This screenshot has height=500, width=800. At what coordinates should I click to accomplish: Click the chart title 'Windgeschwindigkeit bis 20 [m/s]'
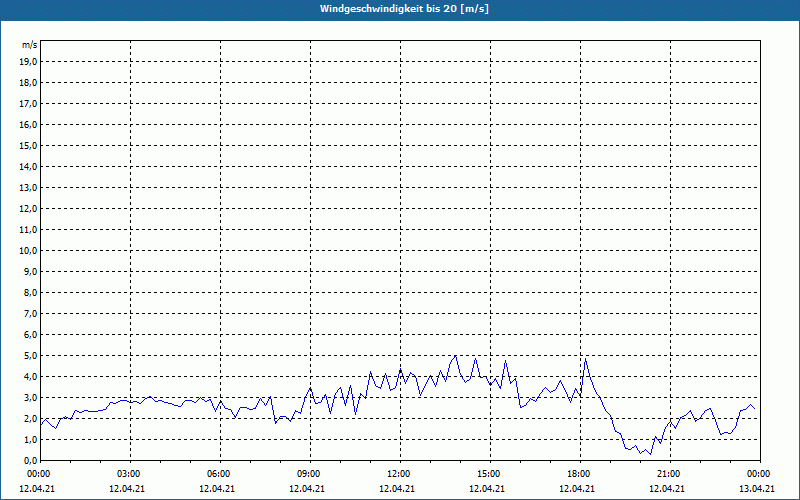pos(404,9)
